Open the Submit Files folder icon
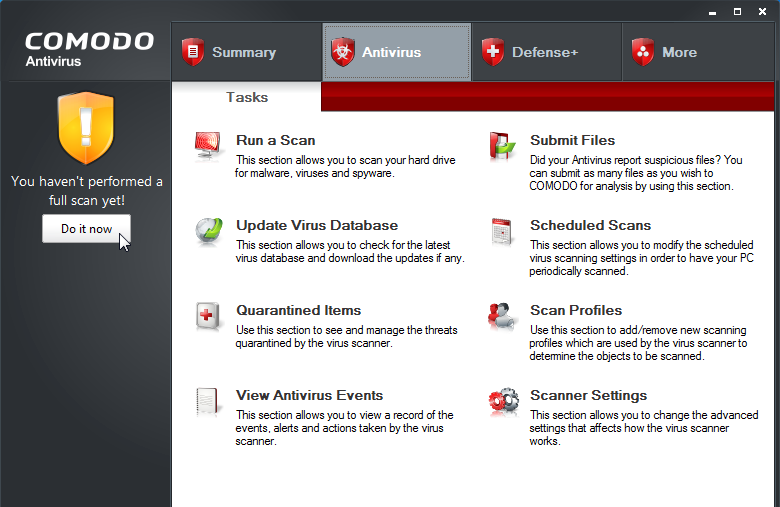This screenshot has height=507, width=780. coord(502,146)
